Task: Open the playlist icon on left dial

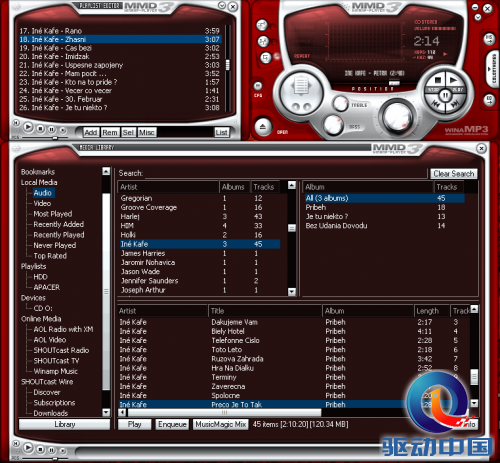Action: coord(301,86)
